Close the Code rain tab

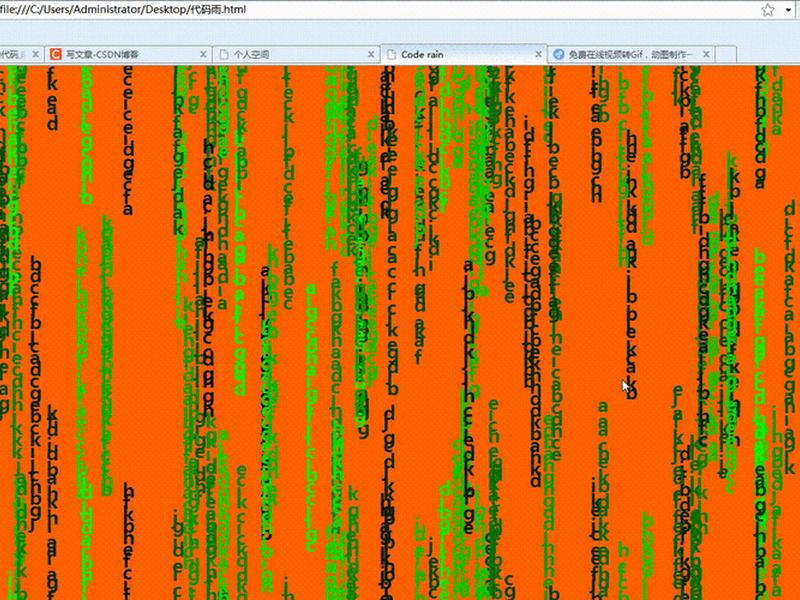tap(538, 54)
